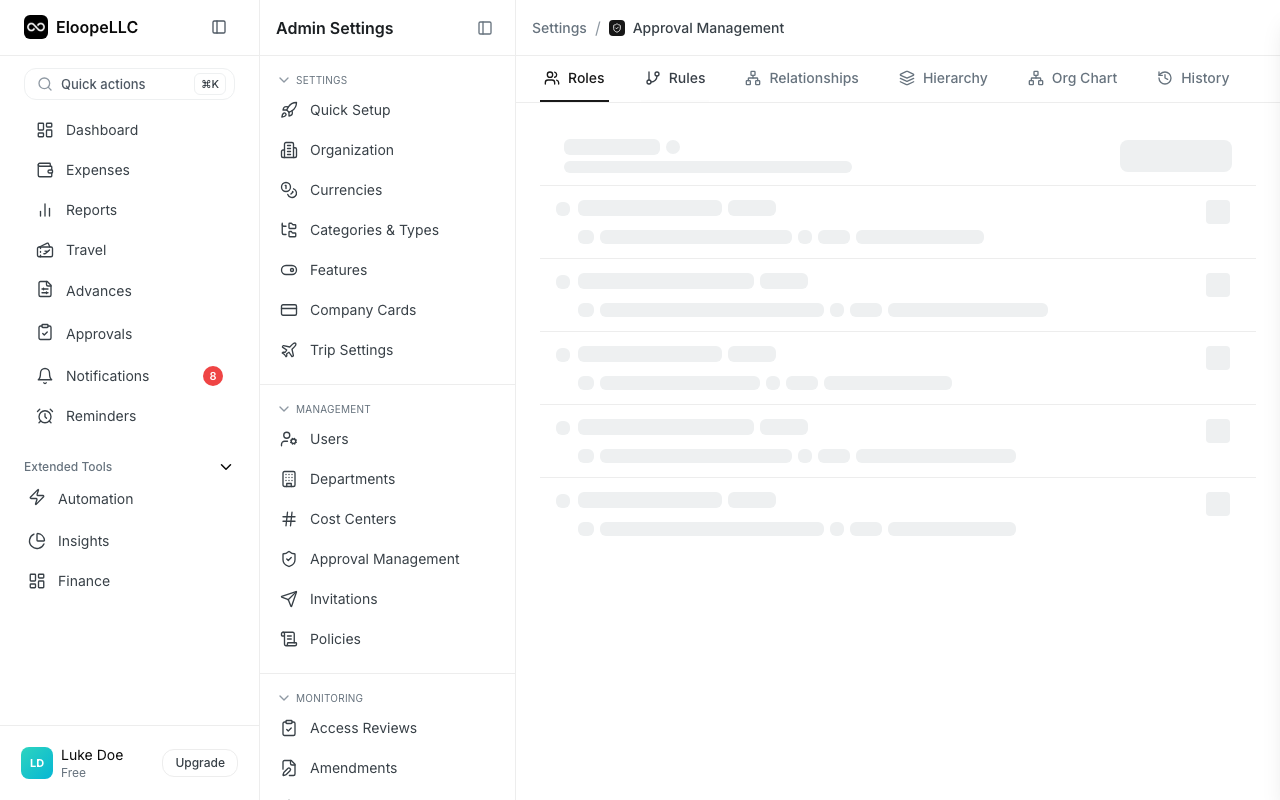
Task: Toggle the main sidebar collapse control
Action: (219, 27)
